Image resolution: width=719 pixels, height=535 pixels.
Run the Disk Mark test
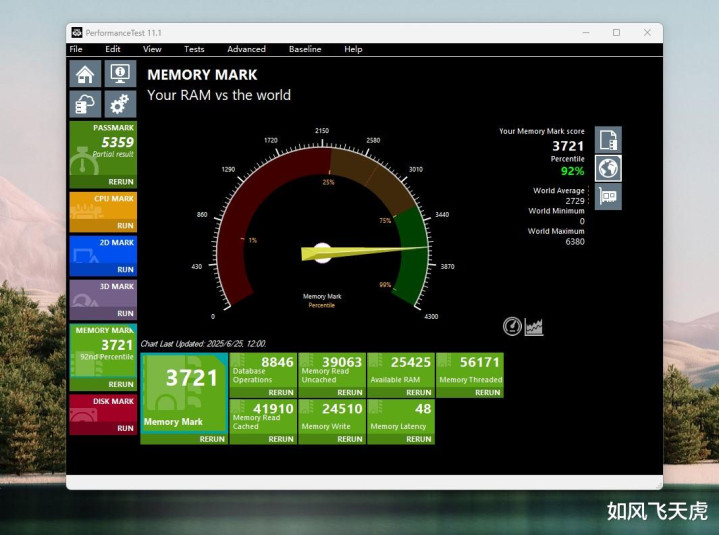125,428
